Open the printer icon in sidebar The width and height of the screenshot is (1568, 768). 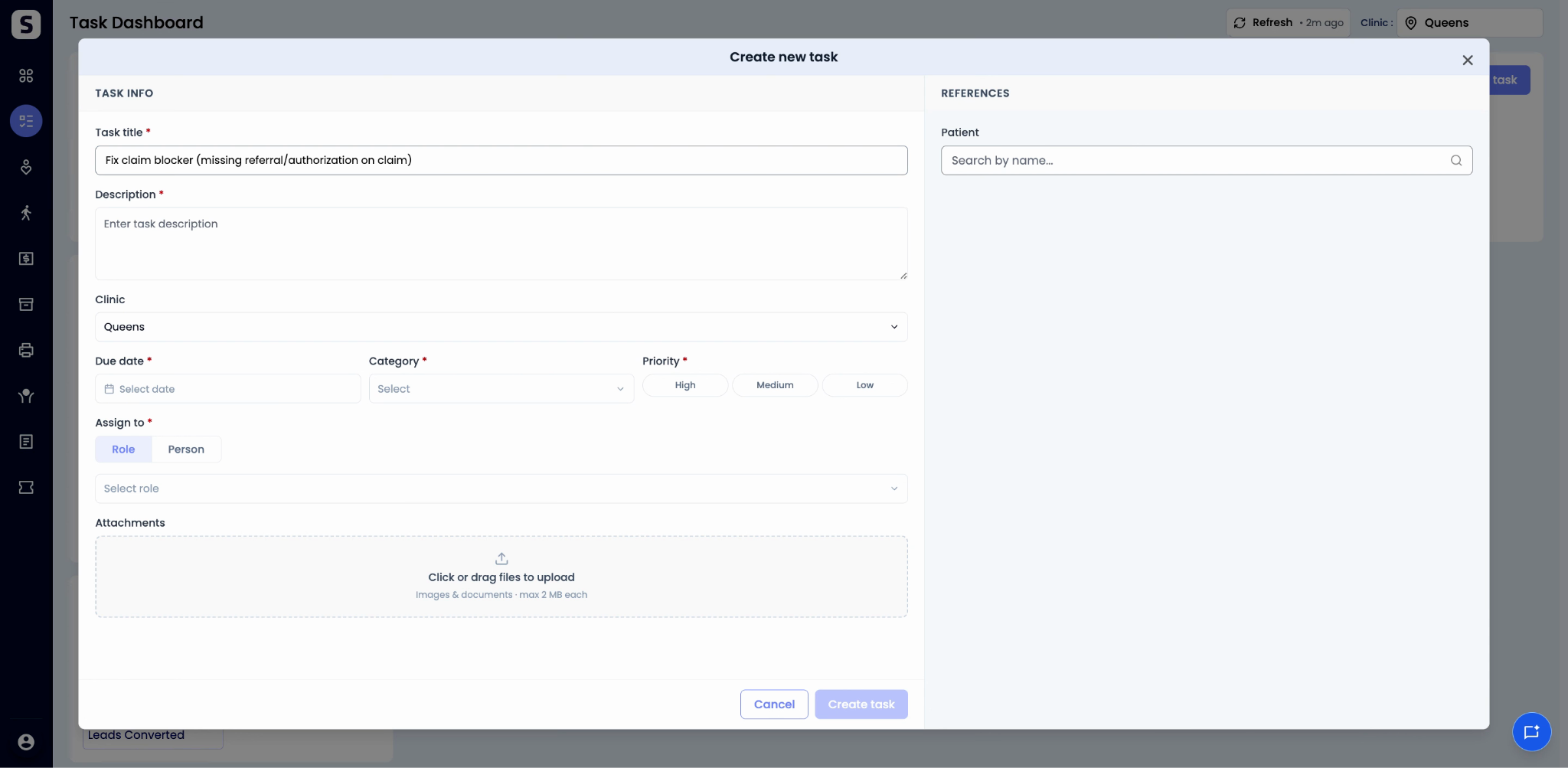[26, 350]
